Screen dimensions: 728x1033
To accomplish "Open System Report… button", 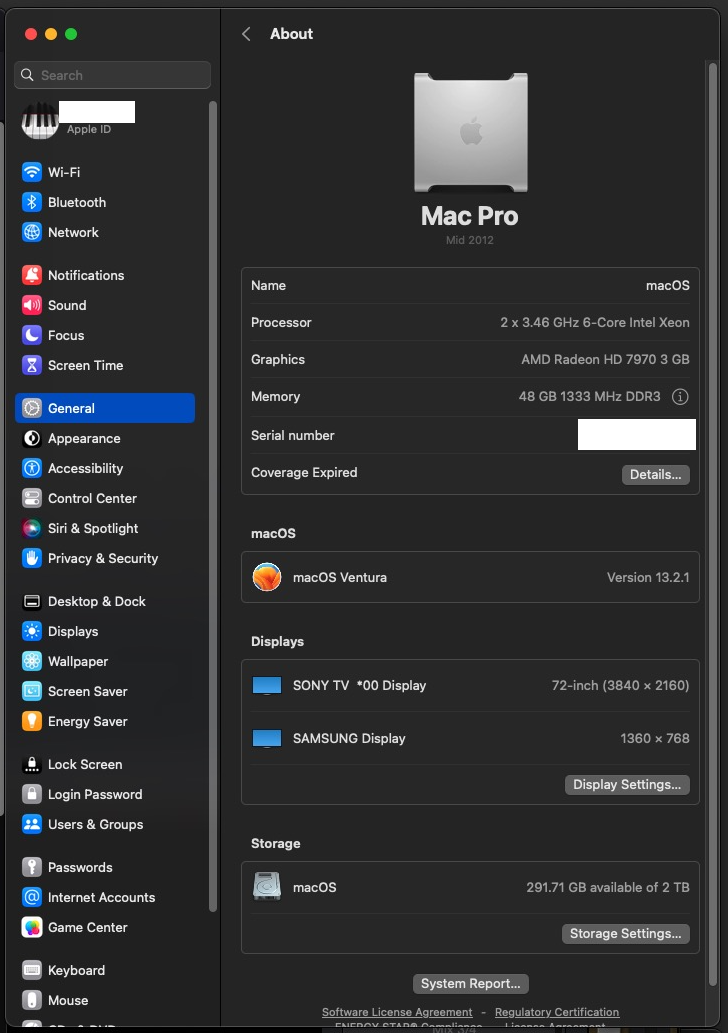I will point(470,984).
